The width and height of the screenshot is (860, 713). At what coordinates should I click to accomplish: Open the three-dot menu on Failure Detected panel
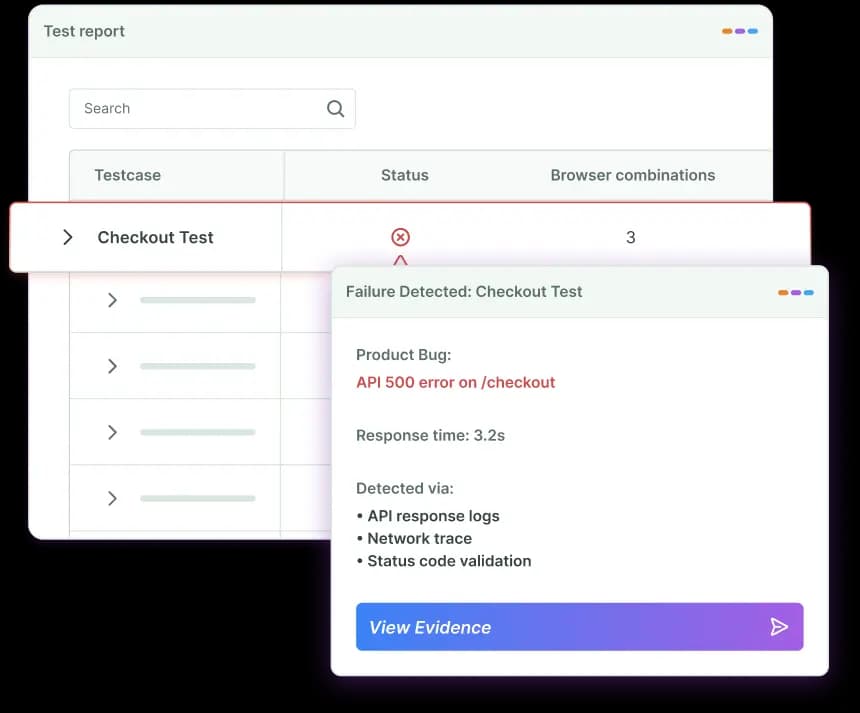pyautogui.click(x=796, y=292)
